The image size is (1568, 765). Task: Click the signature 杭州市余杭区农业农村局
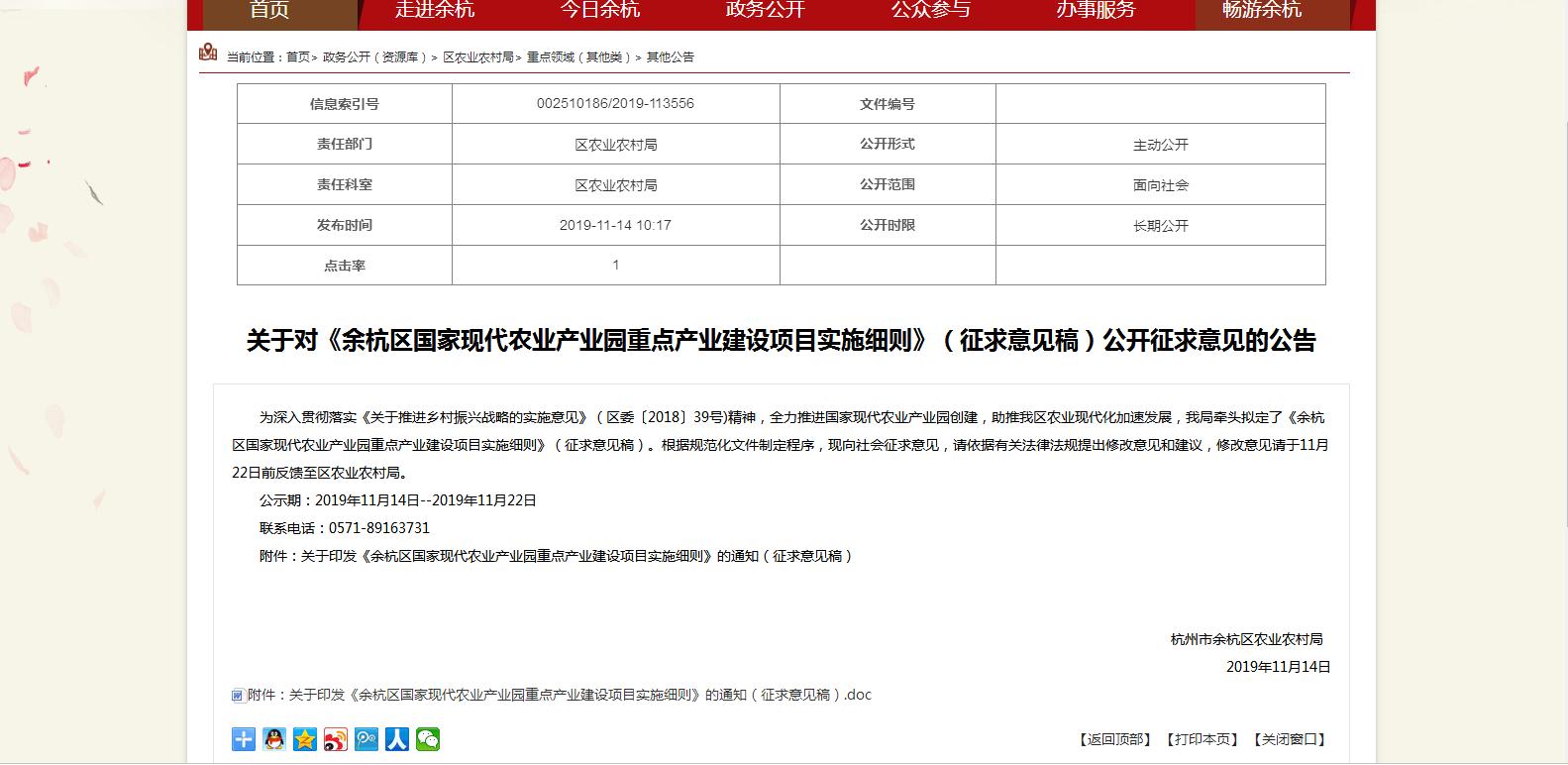point(1246,639)
